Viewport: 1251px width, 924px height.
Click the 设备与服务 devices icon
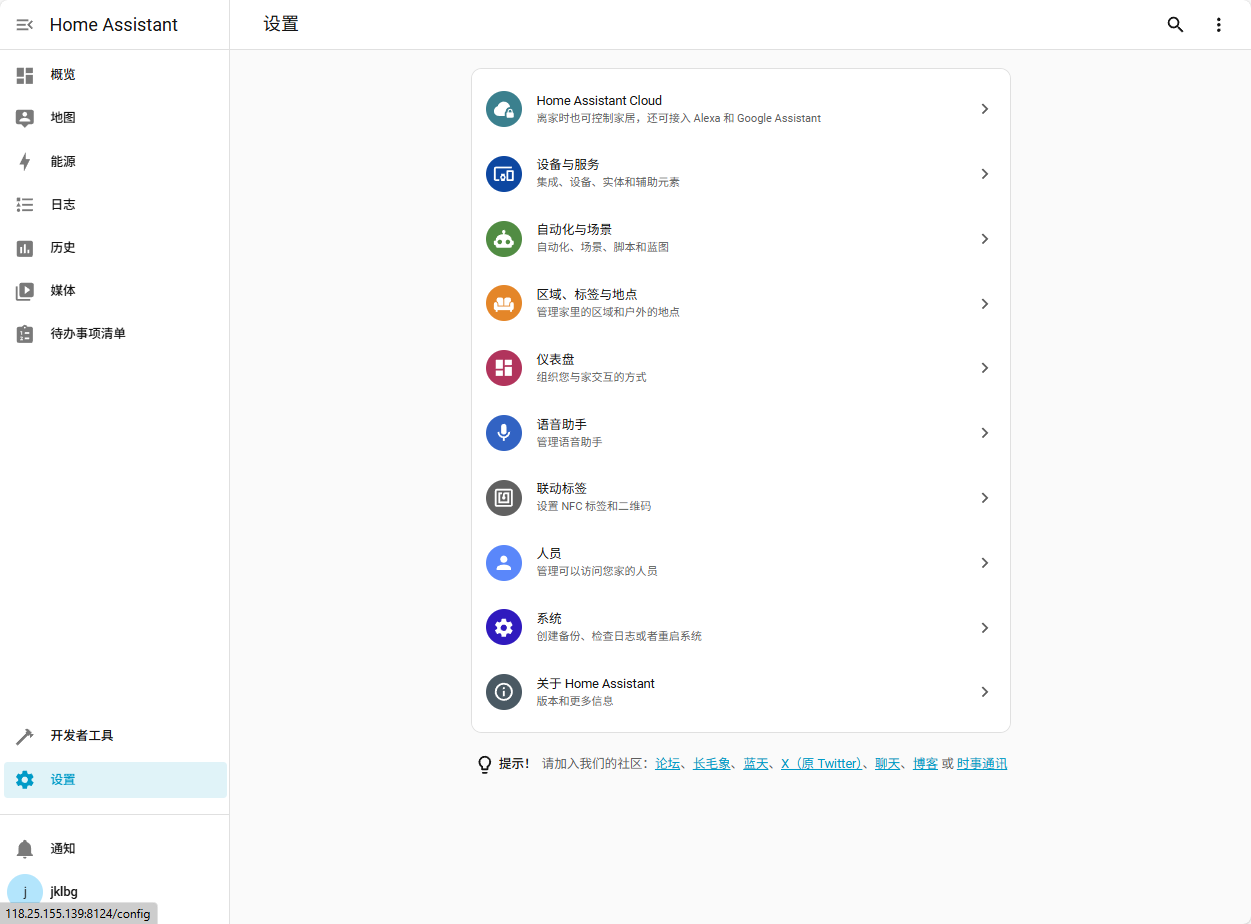tap(504, 174)
